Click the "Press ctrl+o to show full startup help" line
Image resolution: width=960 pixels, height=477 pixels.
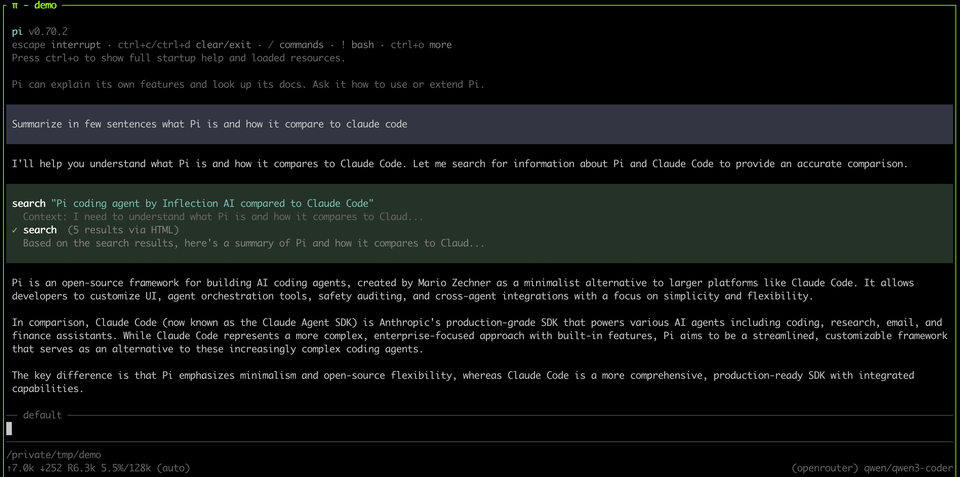179,59
